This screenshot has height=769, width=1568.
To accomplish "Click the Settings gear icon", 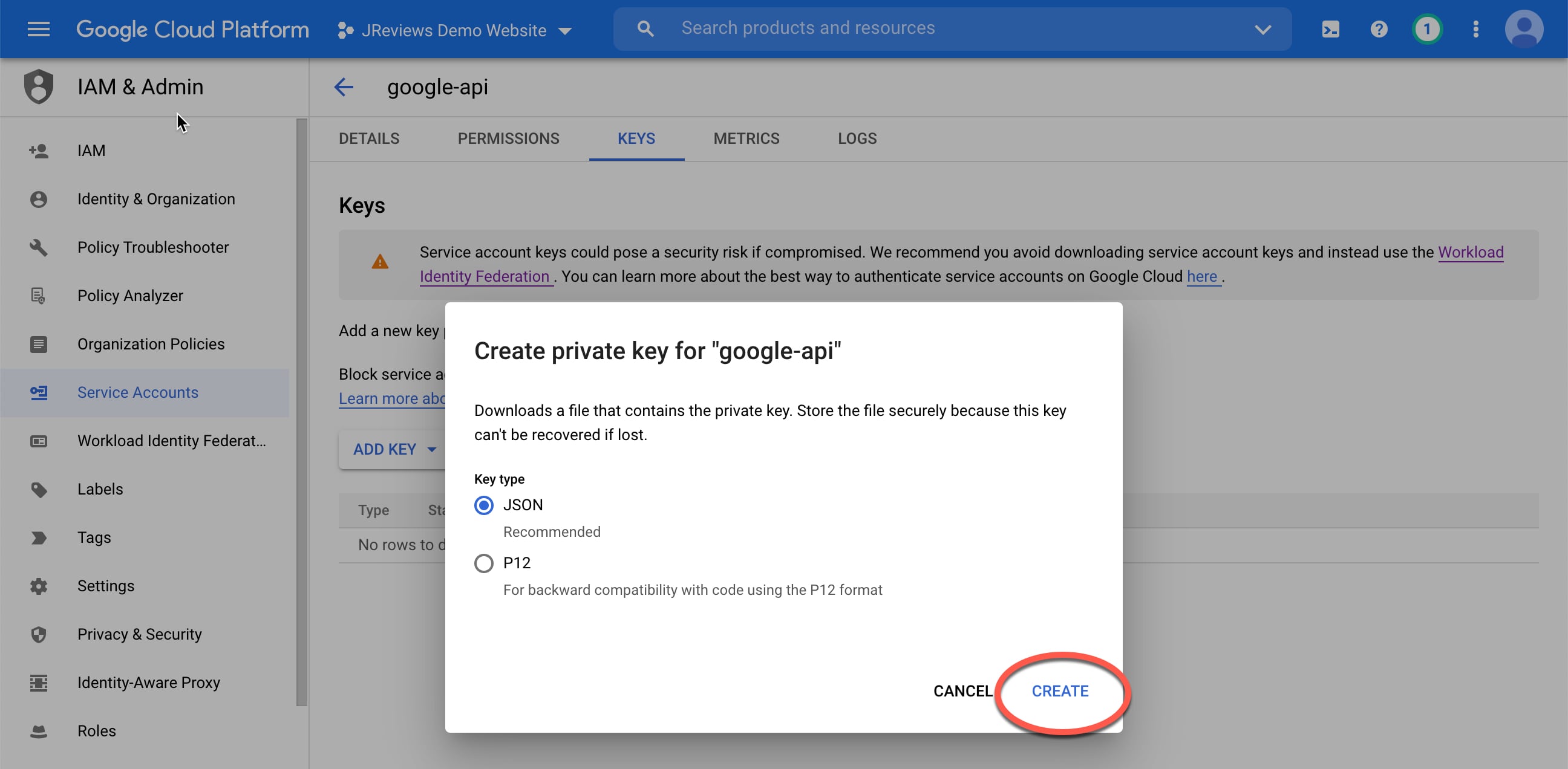I will 38,586.
